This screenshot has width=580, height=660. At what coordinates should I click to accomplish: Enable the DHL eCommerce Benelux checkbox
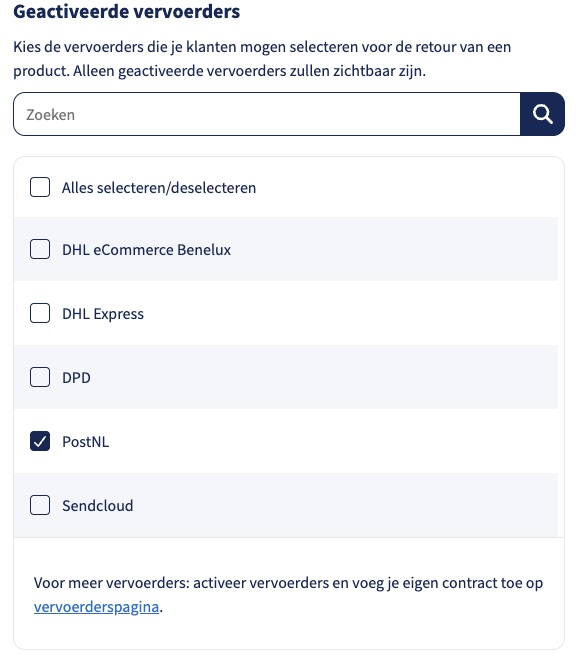pos(40,249)
